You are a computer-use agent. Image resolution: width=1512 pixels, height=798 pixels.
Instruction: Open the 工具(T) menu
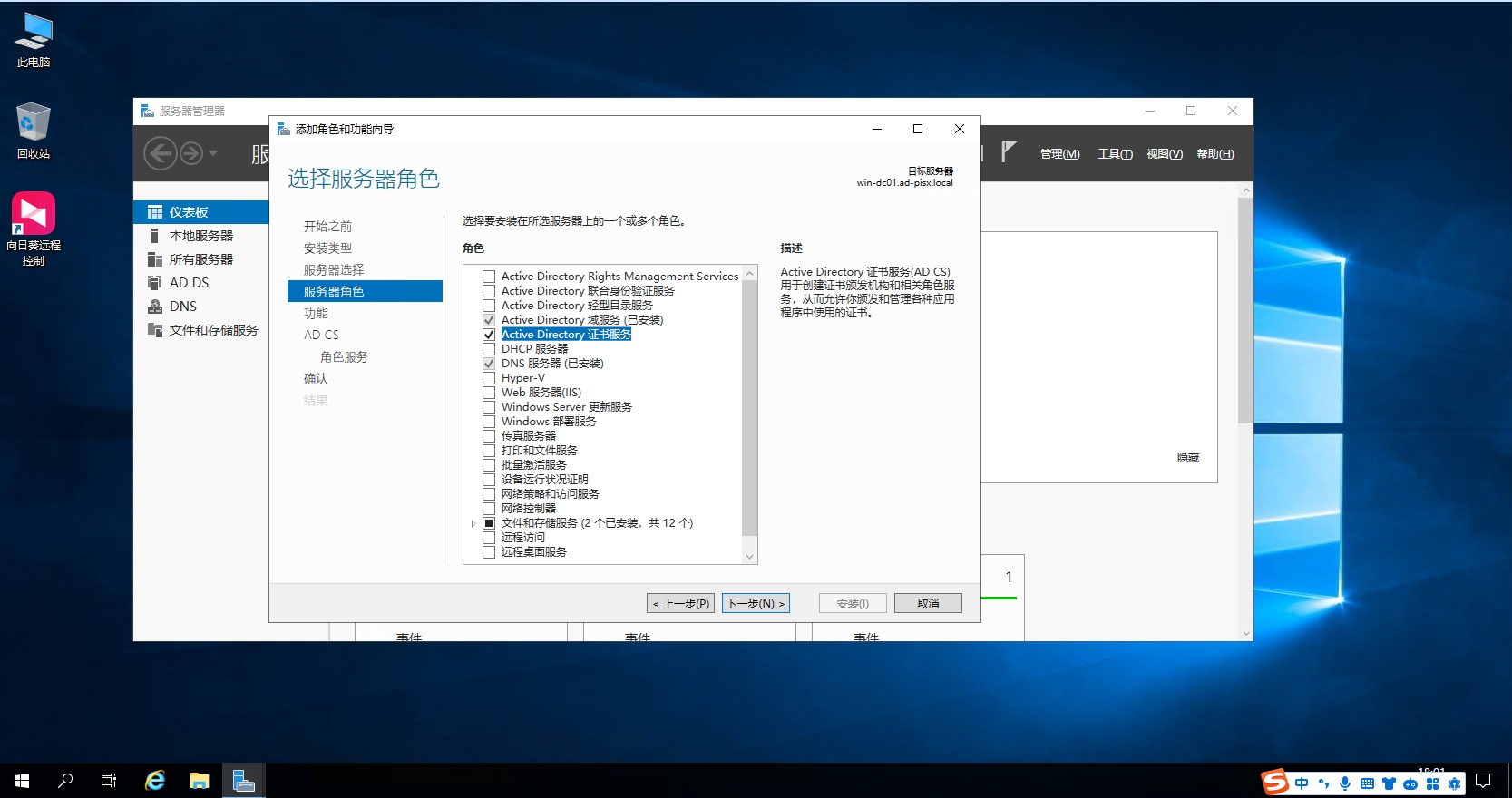coord(1115,154)
